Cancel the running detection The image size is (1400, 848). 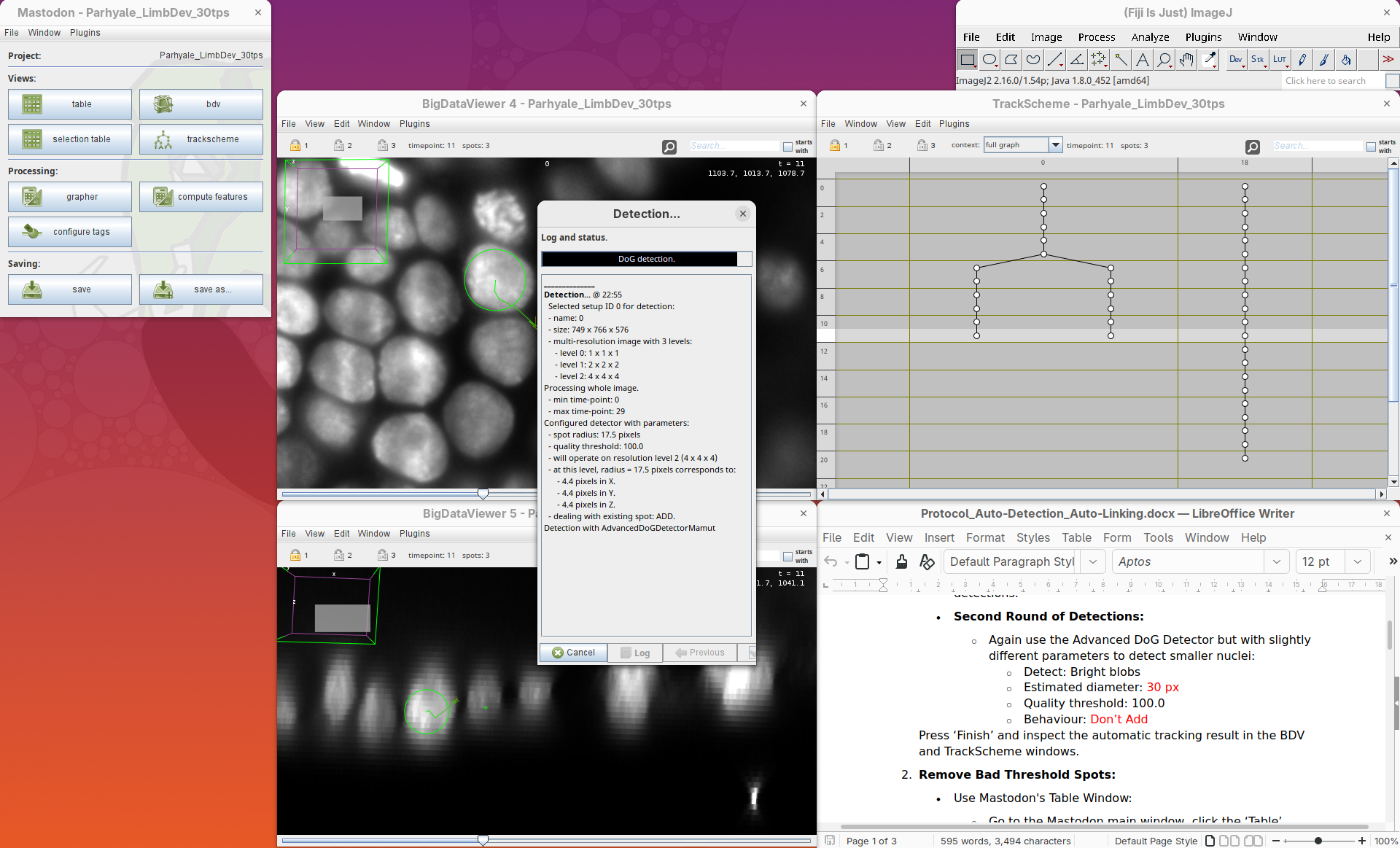pyautogui.click(x=574, y=653)
